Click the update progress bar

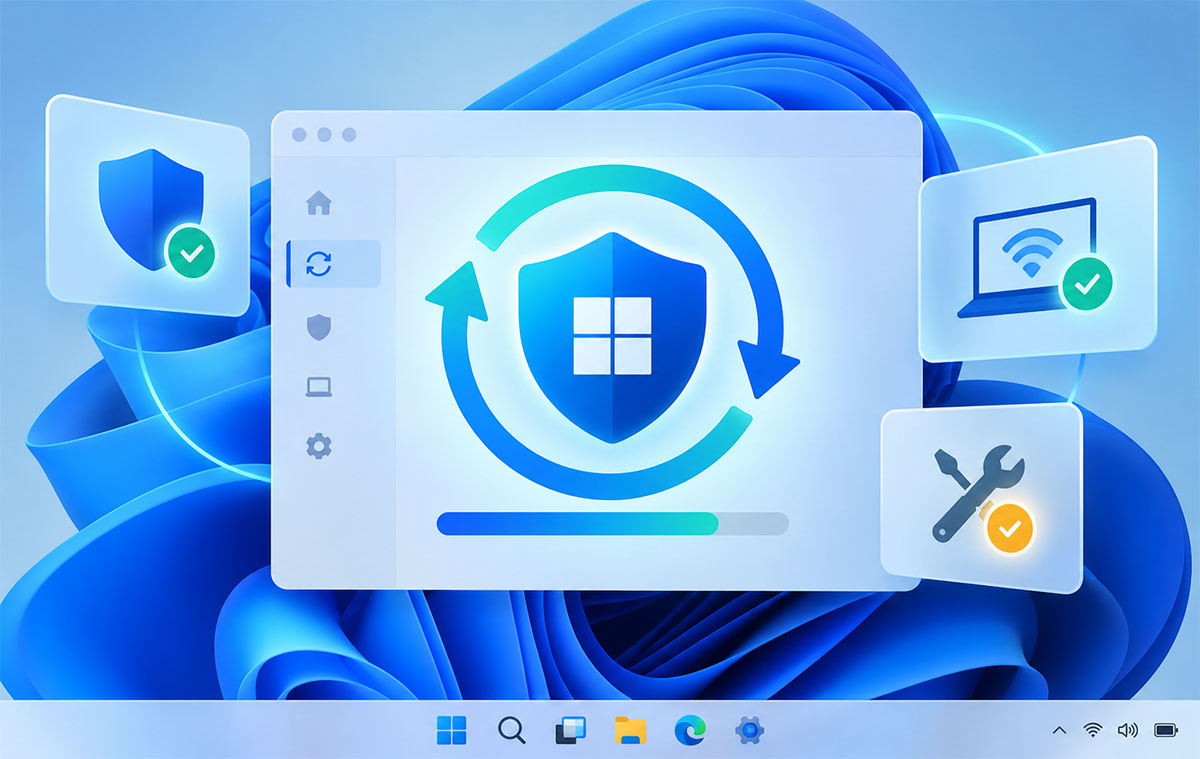point(613,523)
